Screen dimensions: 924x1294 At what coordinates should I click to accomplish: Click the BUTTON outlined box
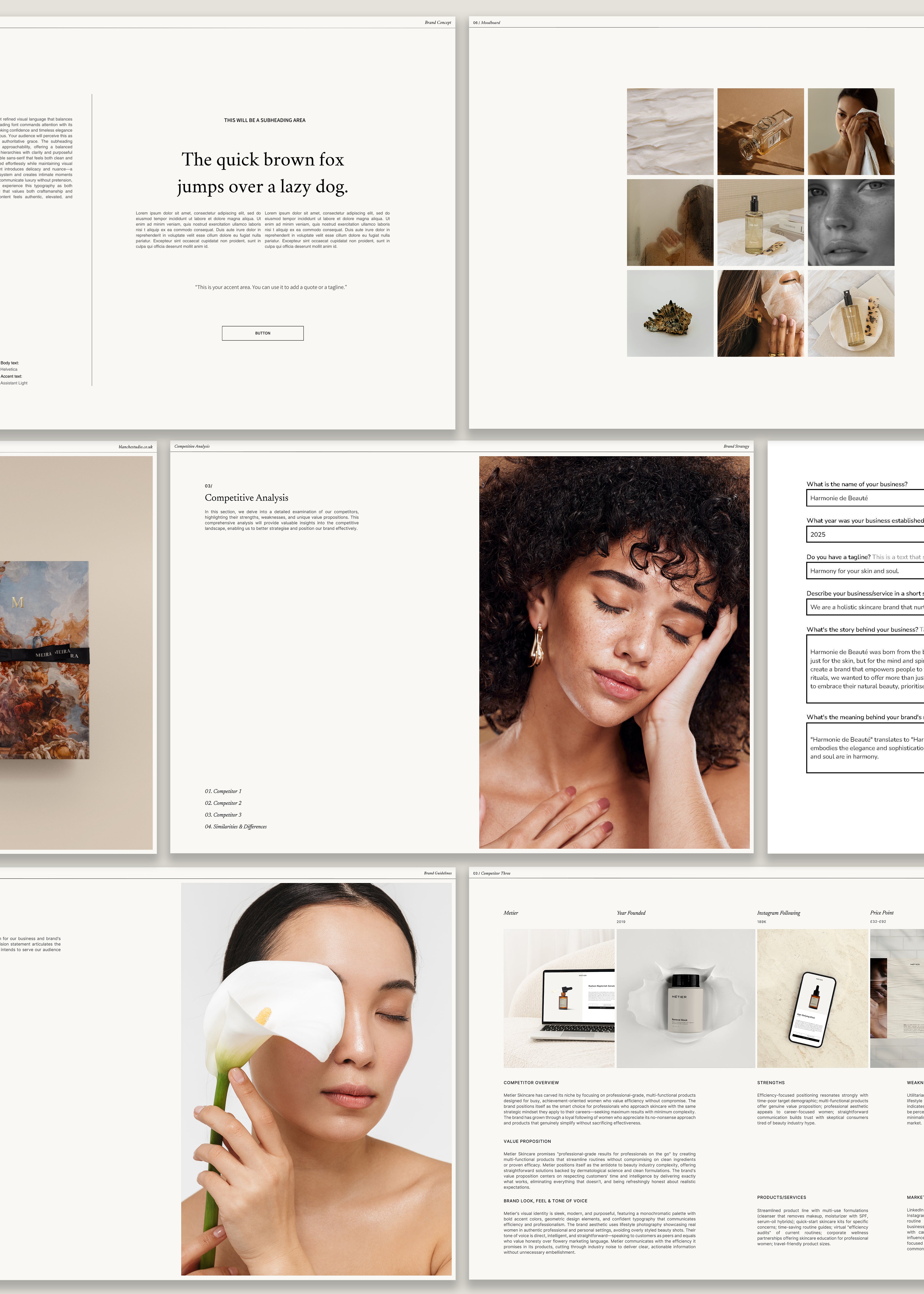tap(262, 333)
